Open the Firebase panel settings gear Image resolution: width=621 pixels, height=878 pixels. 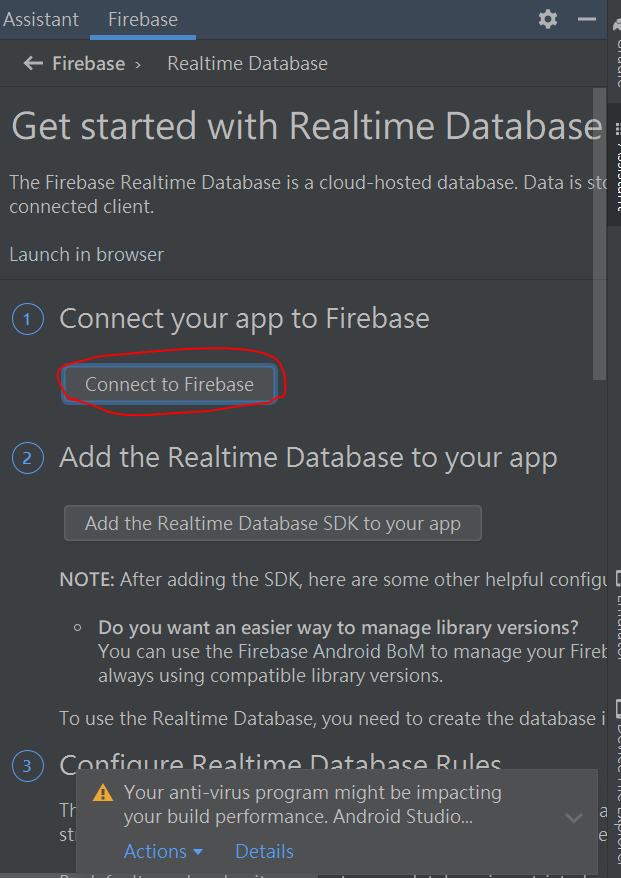548,20
